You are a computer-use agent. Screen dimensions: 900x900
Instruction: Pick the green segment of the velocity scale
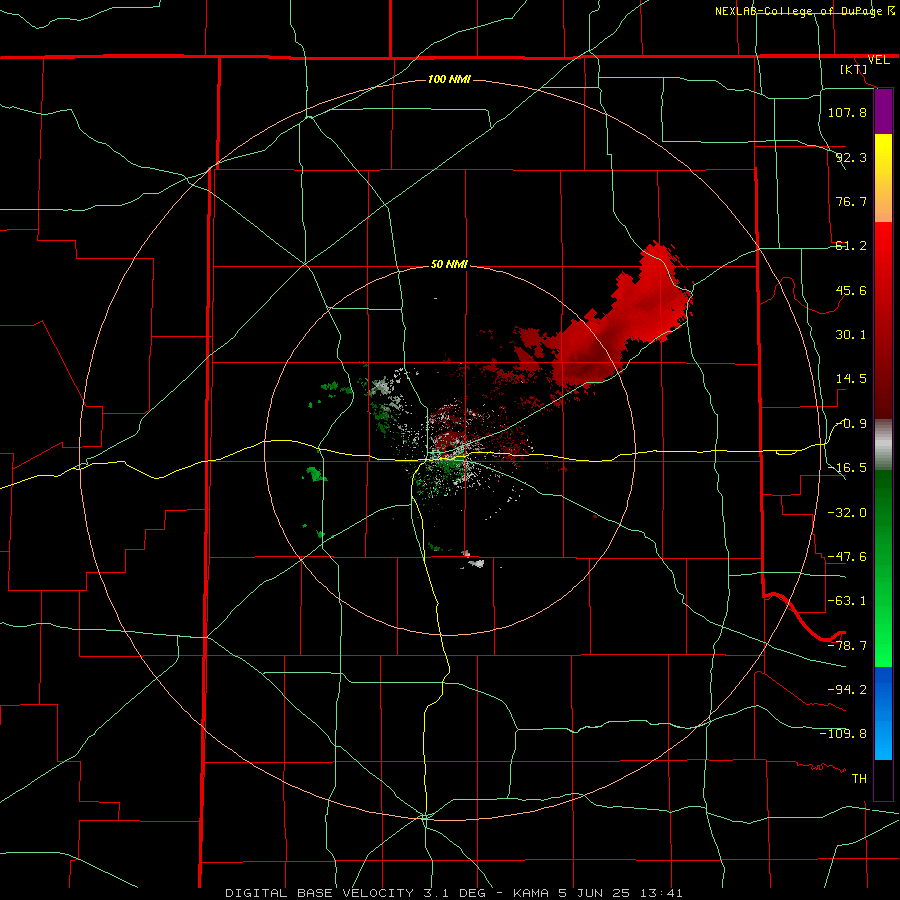(883, 568)
